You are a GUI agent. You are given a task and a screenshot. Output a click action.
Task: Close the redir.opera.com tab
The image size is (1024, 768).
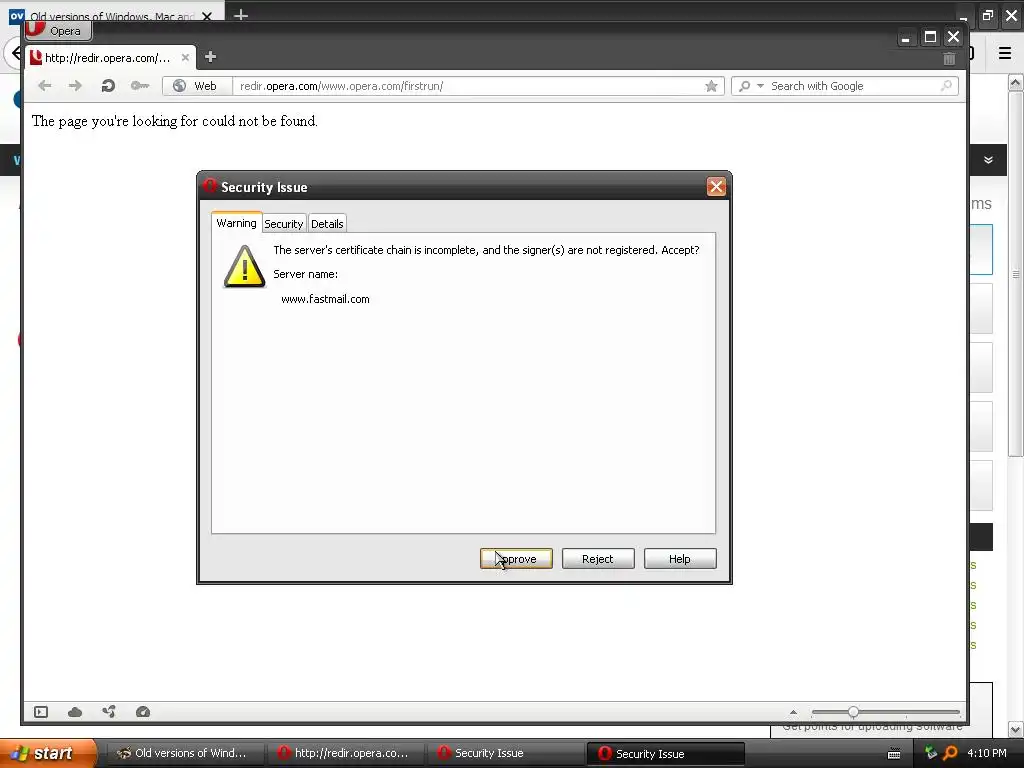tap(185, 57)
